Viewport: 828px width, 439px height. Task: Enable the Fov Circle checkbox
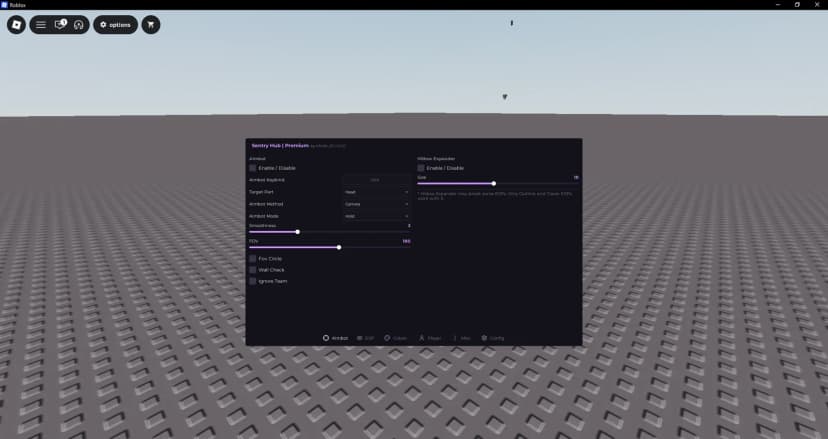[x=253, y=258]
